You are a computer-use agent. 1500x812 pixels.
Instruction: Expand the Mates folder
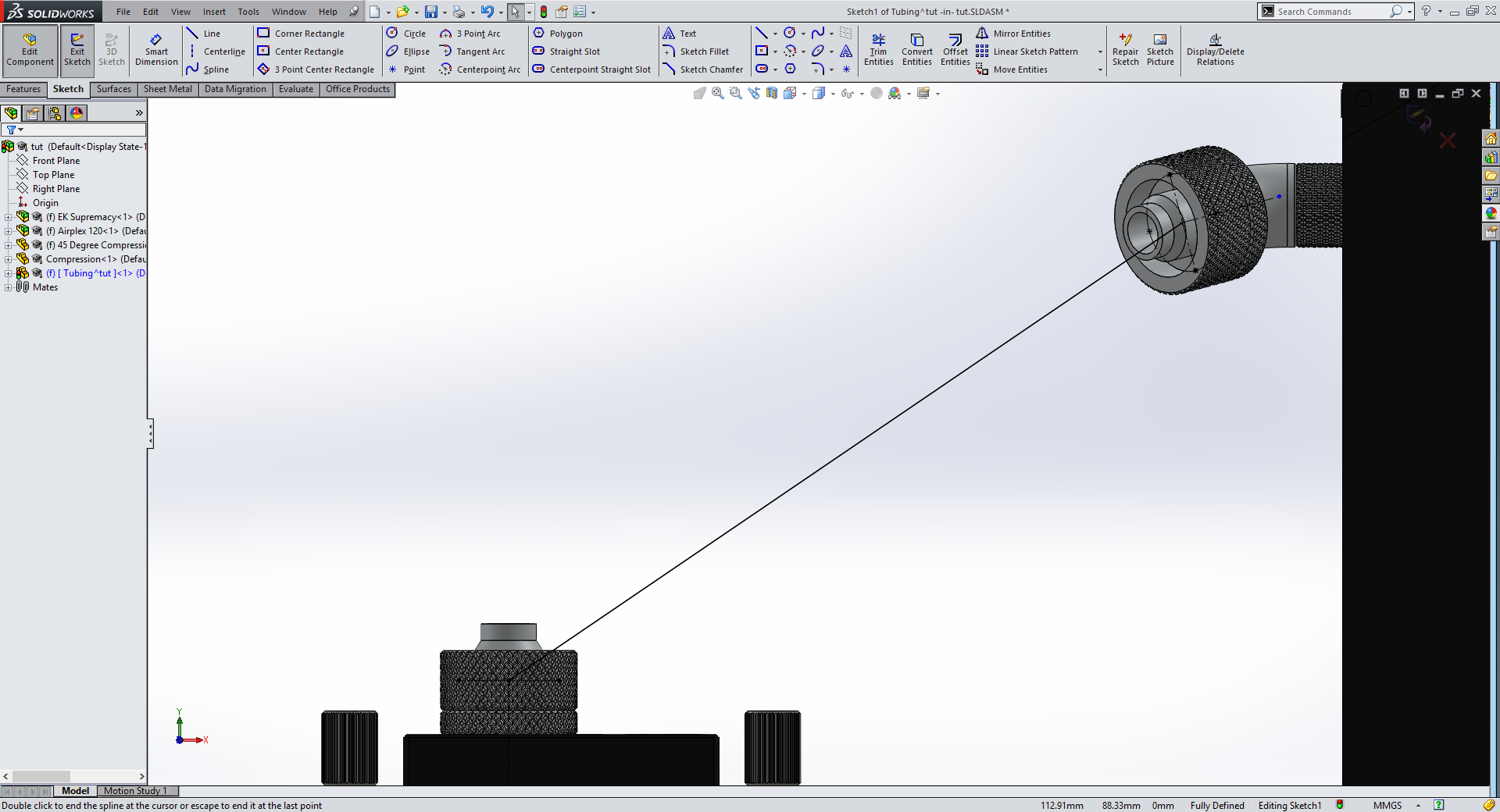pyautogui.click(x=9, y=287)
